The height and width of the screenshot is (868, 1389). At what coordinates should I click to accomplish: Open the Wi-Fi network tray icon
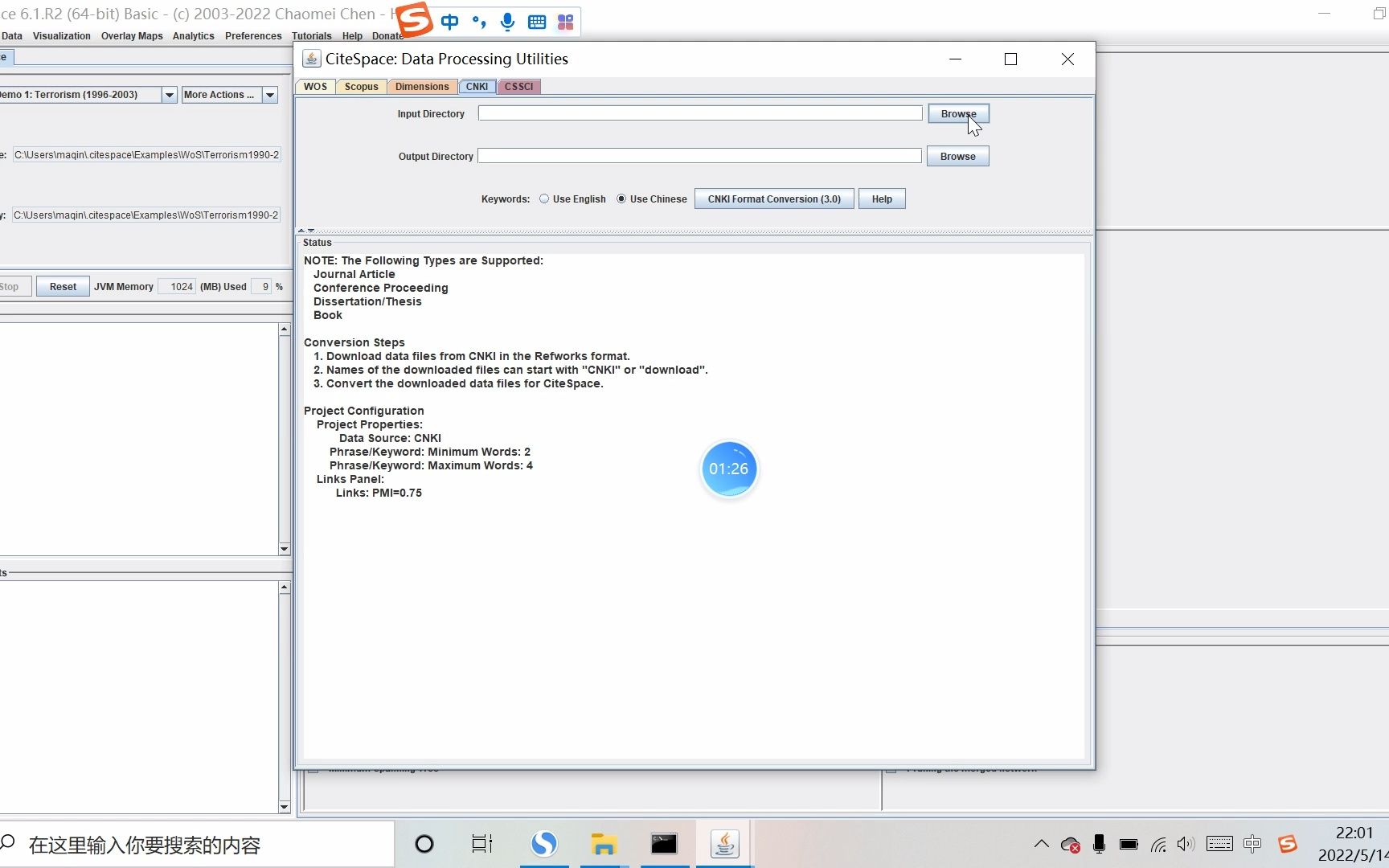point(1158,844)
